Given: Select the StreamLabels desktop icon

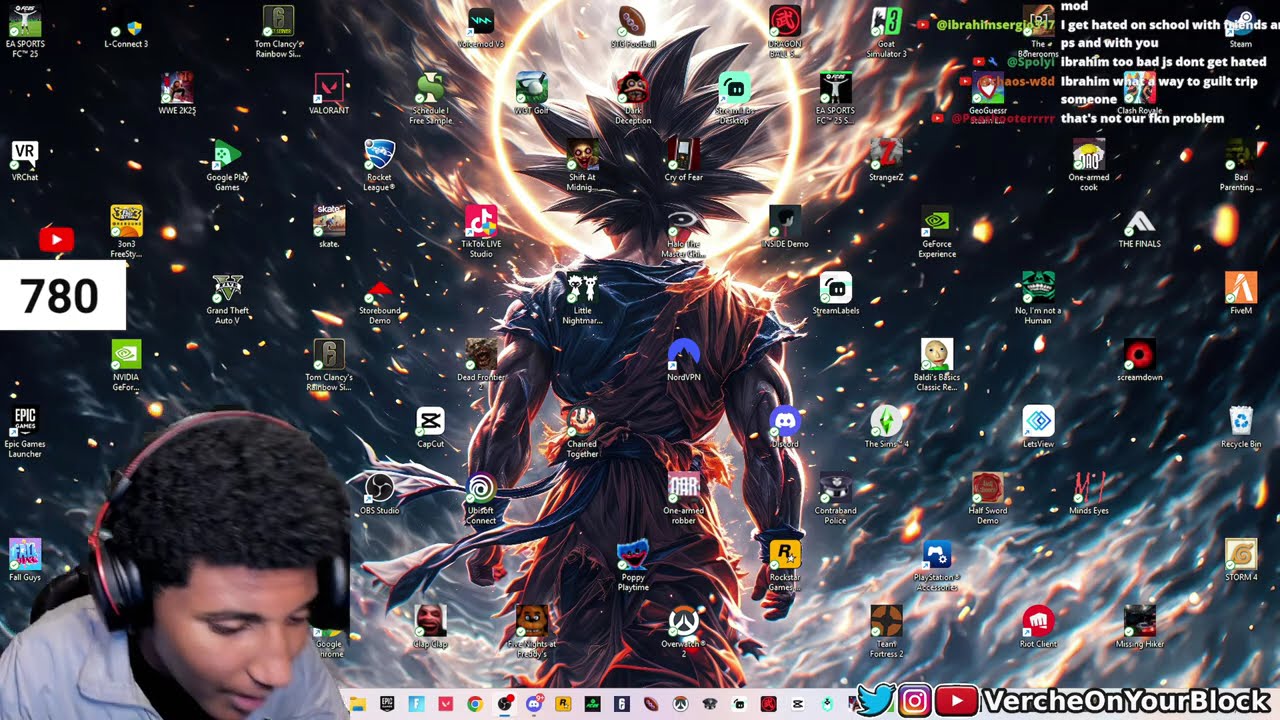Looking at the screenshot, I should coord(836,294).
